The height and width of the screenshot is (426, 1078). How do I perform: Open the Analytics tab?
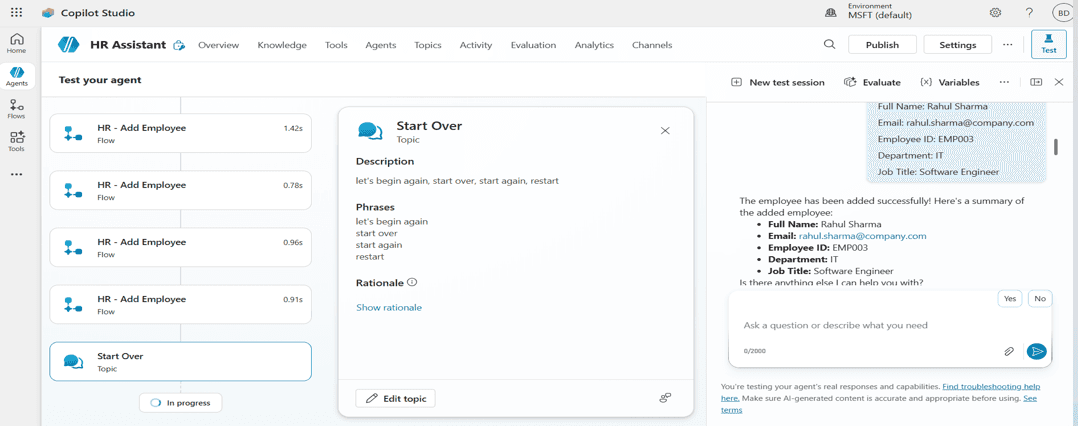(x=594, y=45)
